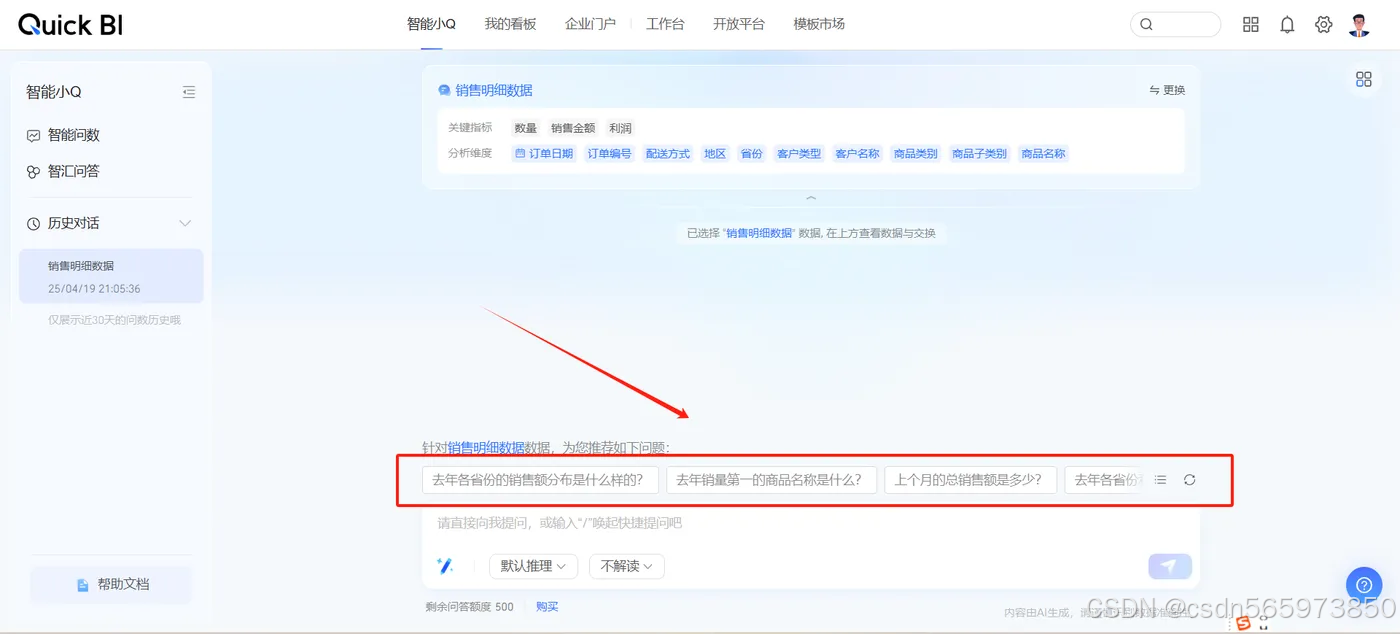Select the 省份 dimension tag
This screenshot has height=634, width=1400.
coord(751,153)
